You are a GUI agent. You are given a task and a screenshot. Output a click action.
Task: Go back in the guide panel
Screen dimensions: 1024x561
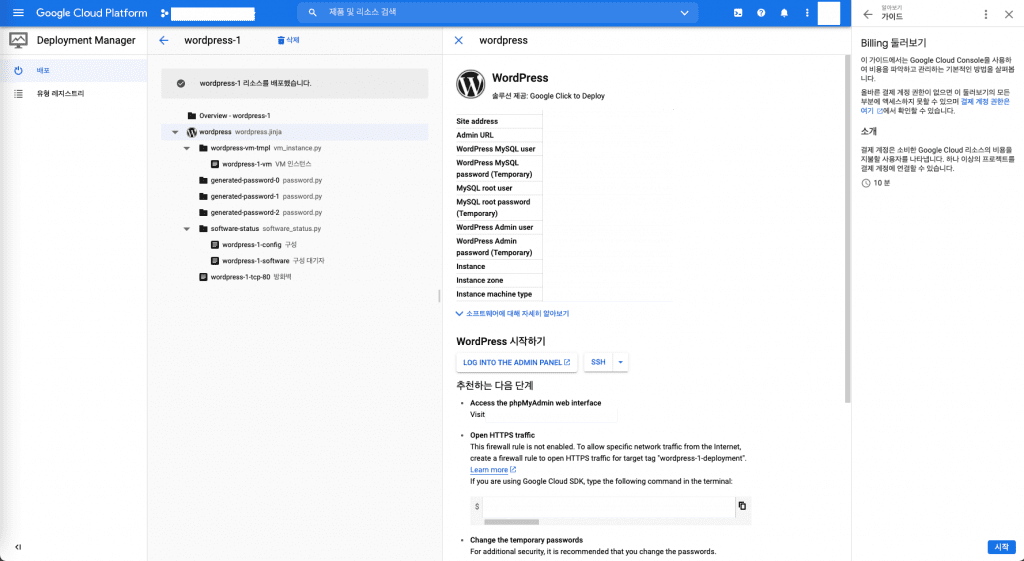[868, 14]
